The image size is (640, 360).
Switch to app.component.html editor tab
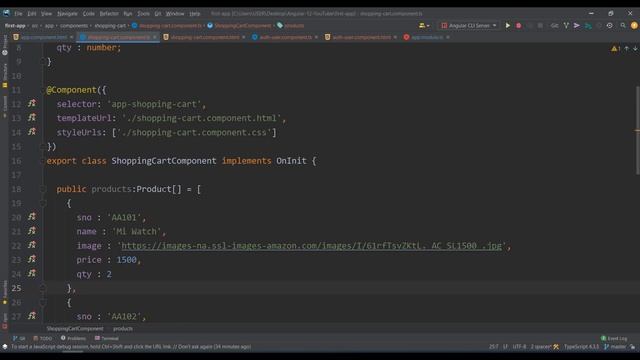[x=44, y=37]
